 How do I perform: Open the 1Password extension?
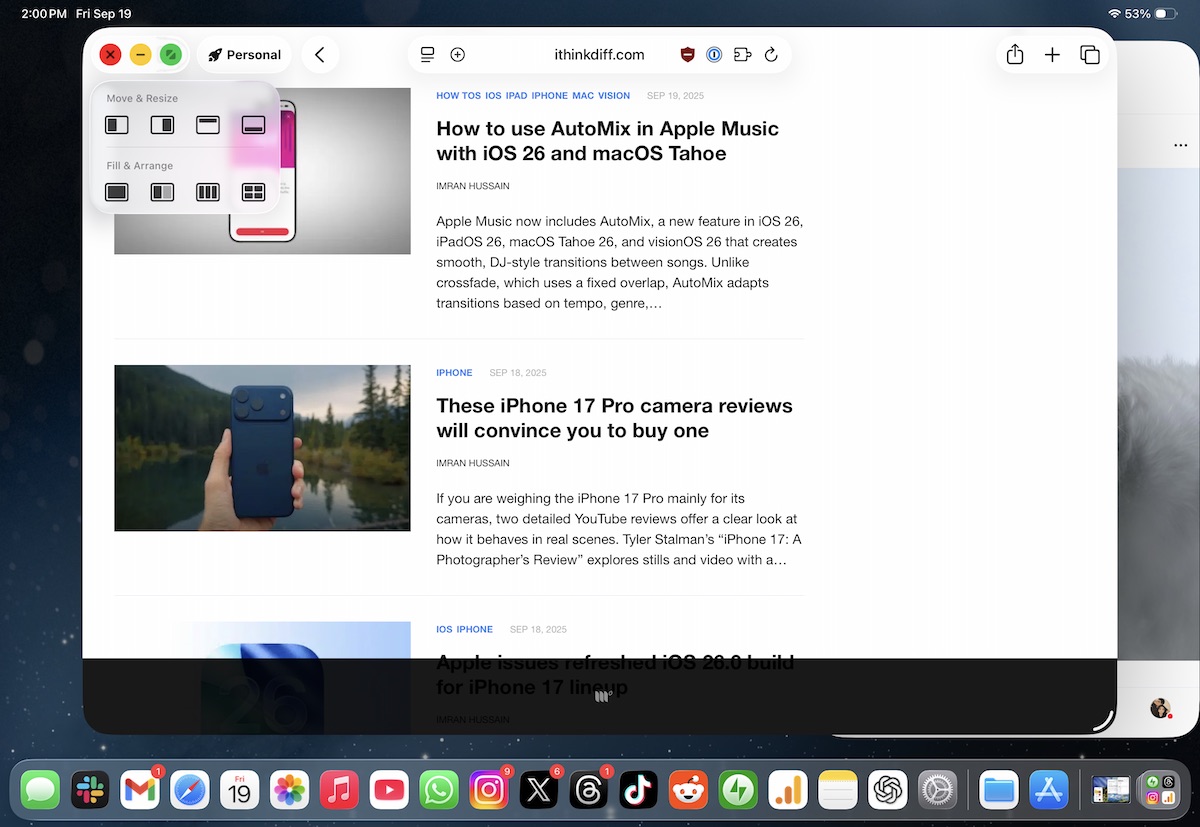(x=714, y=55)
